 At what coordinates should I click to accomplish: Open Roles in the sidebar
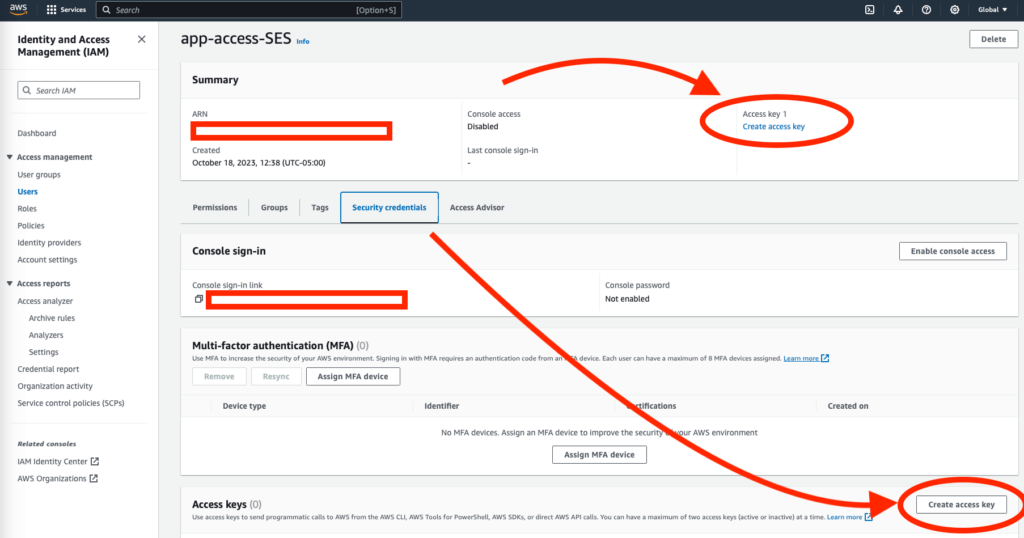tap(27, 209)
